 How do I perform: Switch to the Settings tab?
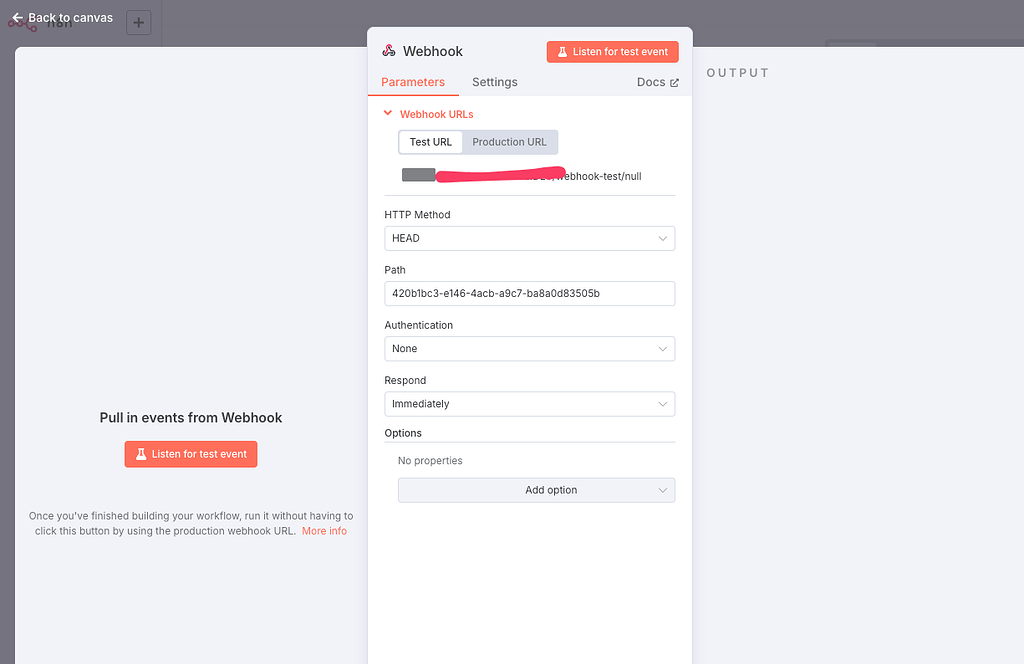494,82
